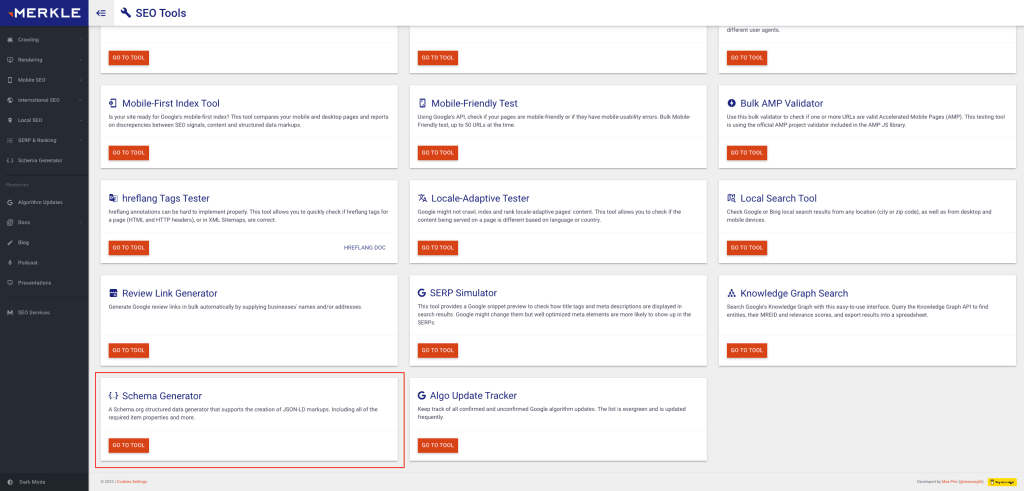This screenshot has width=1024, height=491.
Task: Go to the Review Link Generator tool
Action: tap(129, 351)
